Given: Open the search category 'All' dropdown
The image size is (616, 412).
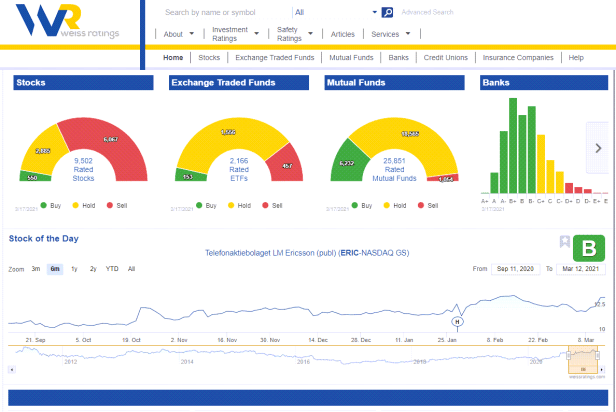Looking at the screenshot, I should click(334, 13).
